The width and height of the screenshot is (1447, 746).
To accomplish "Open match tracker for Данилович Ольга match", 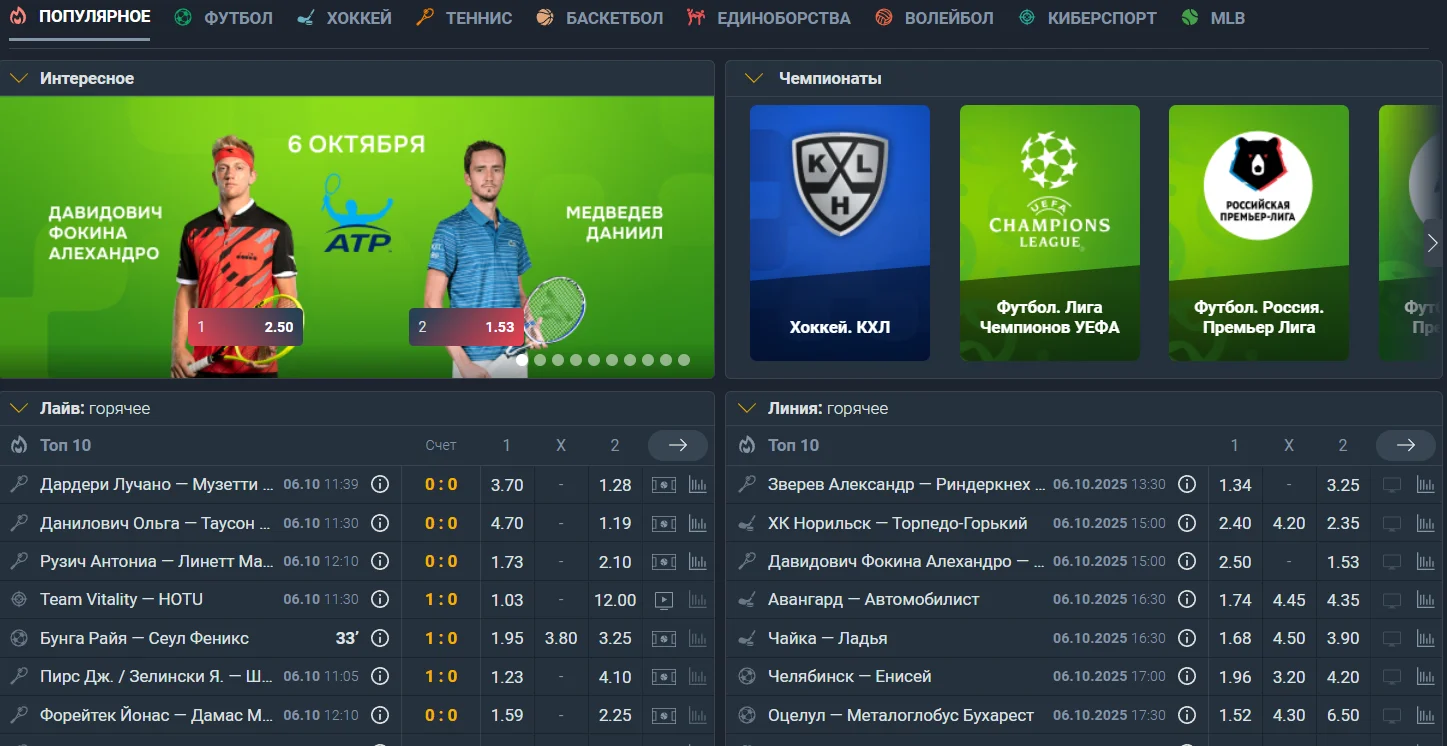I will tap(663, 523).
